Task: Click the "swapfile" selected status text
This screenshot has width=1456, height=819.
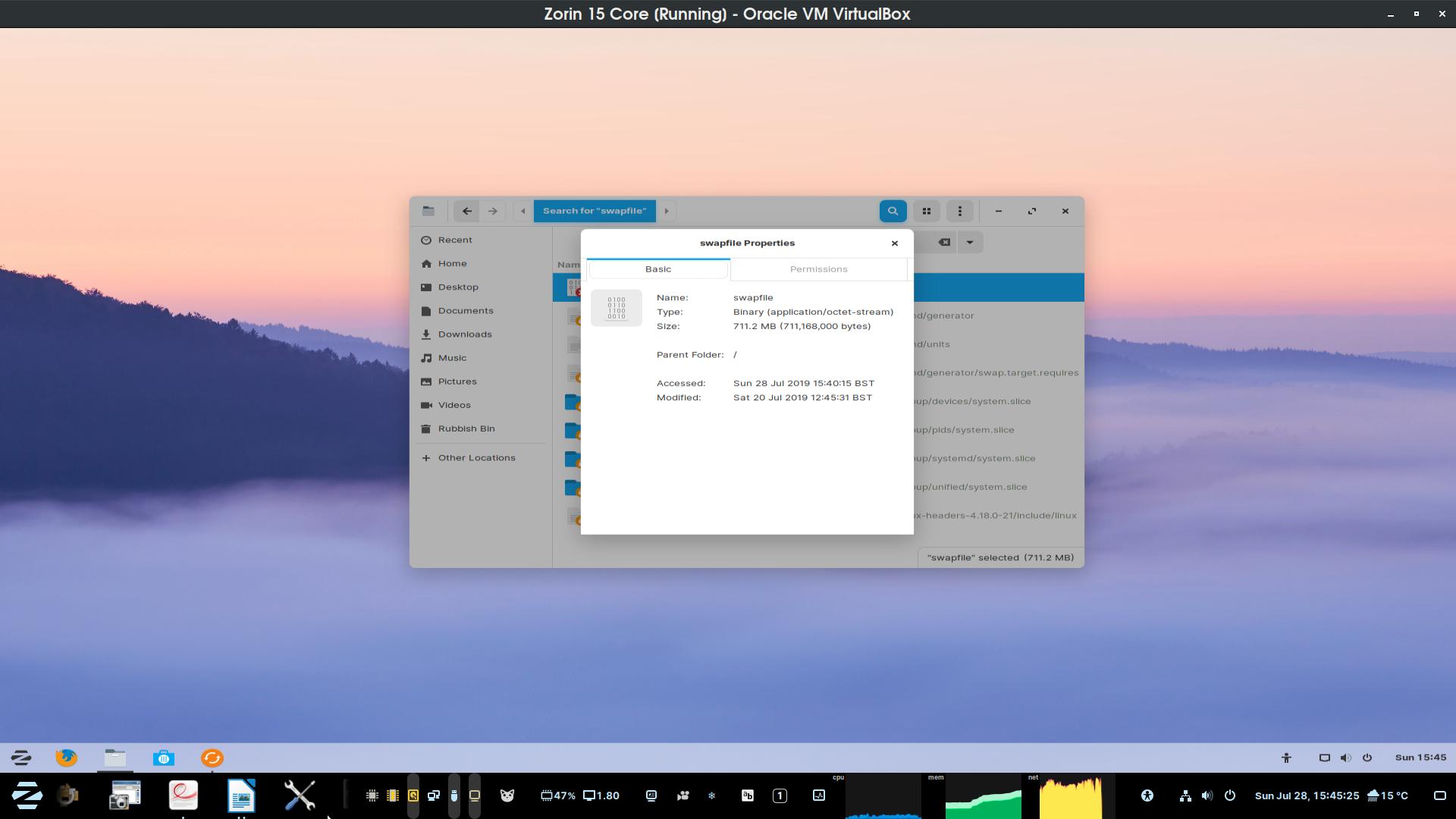Action: click(x=1000, y=557)
